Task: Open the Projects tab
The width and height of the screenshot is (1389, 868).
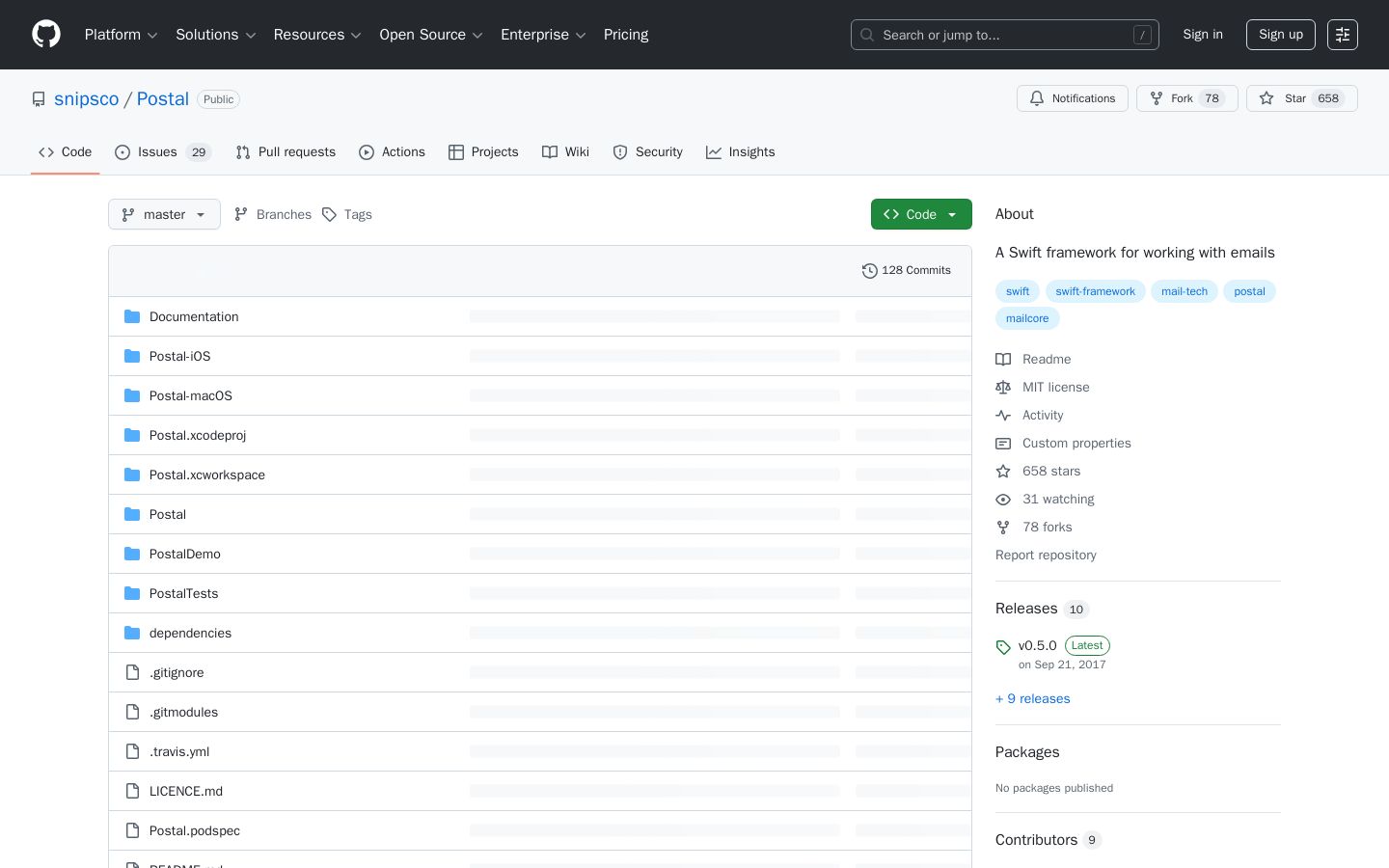Action: tap(483, 152)
